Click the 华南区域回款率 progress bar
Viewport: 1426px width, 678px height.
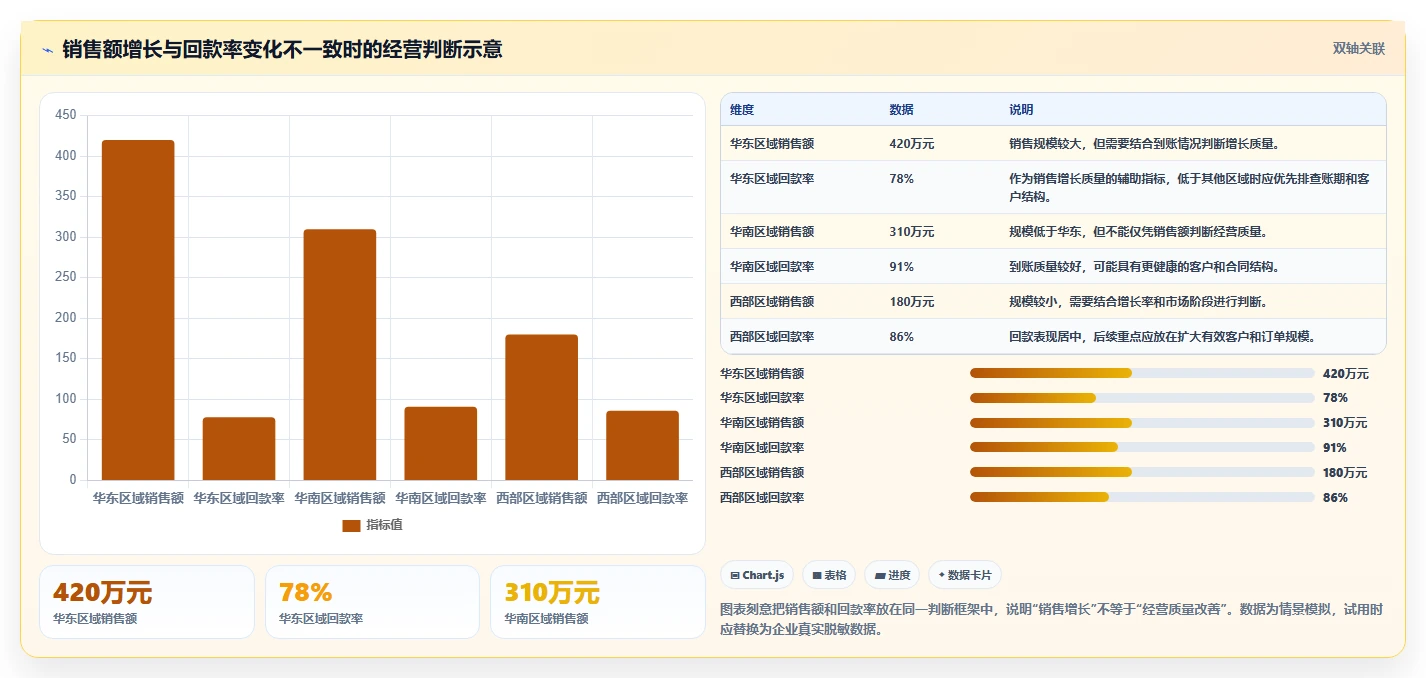pyautogui.click(x=1142, y=448)
